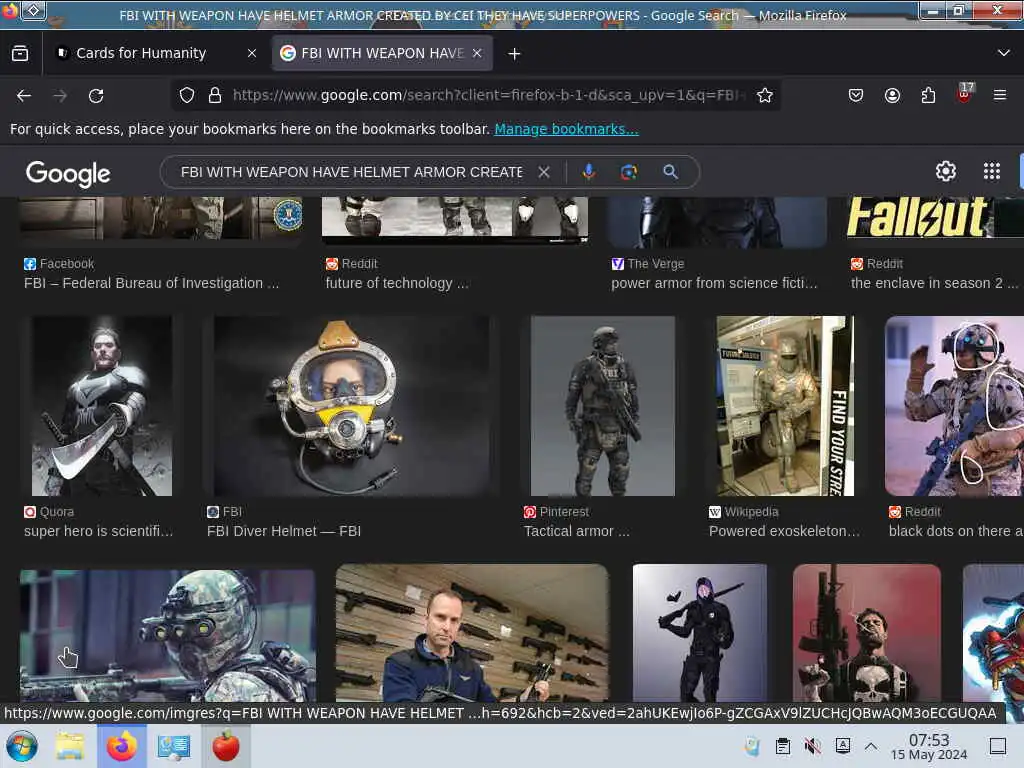Open the Save to Pocket icon
Viewport: 1024px width, 768px height.
(856, 95)
